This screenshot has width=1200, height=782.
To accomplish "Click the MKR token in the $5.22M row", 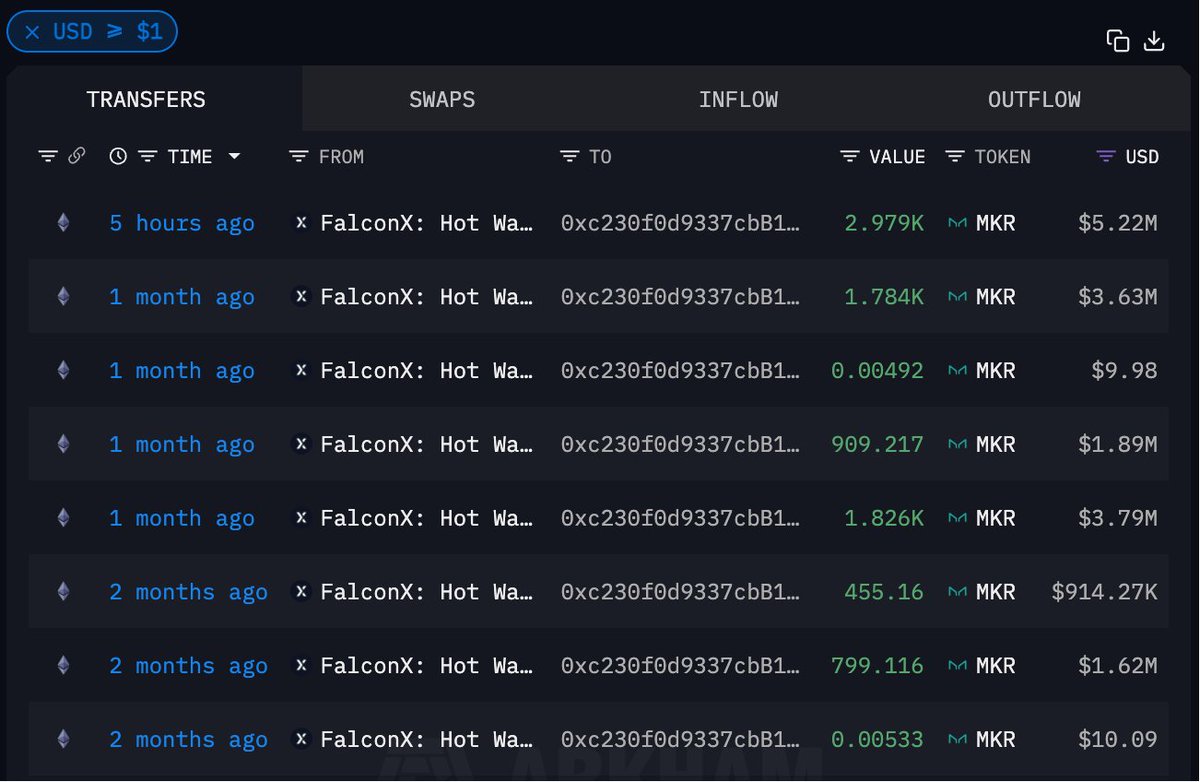I will 996,223.
